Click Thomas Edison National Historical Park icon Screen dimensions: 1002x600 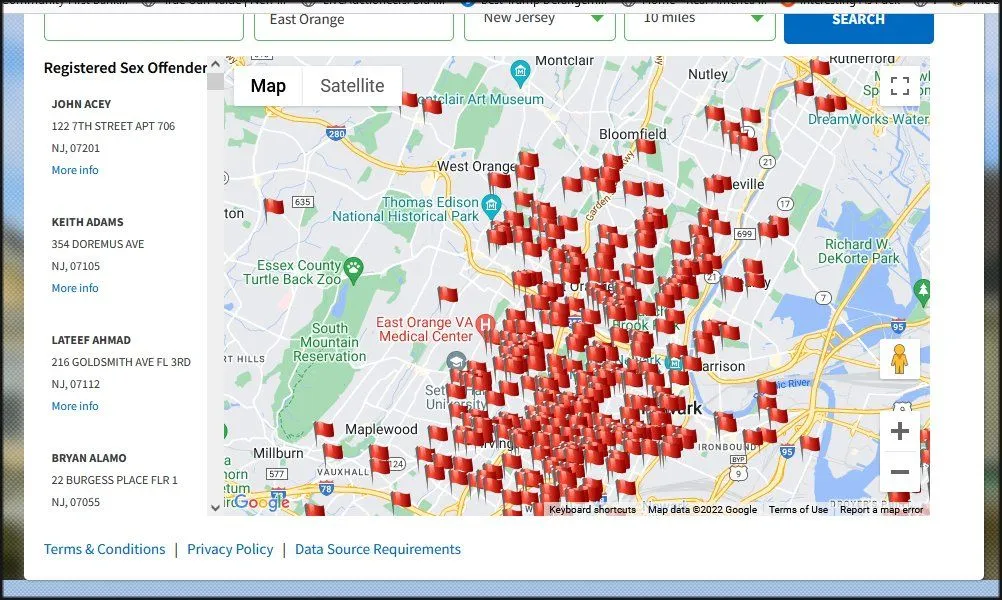[491, 207]
